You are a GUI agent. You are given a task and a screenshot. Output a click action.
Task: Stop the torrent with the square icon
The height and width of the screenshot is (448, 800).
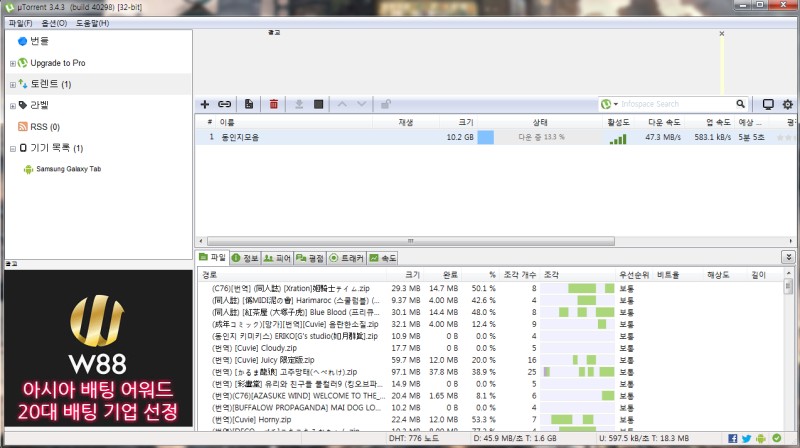coord(319,104)
